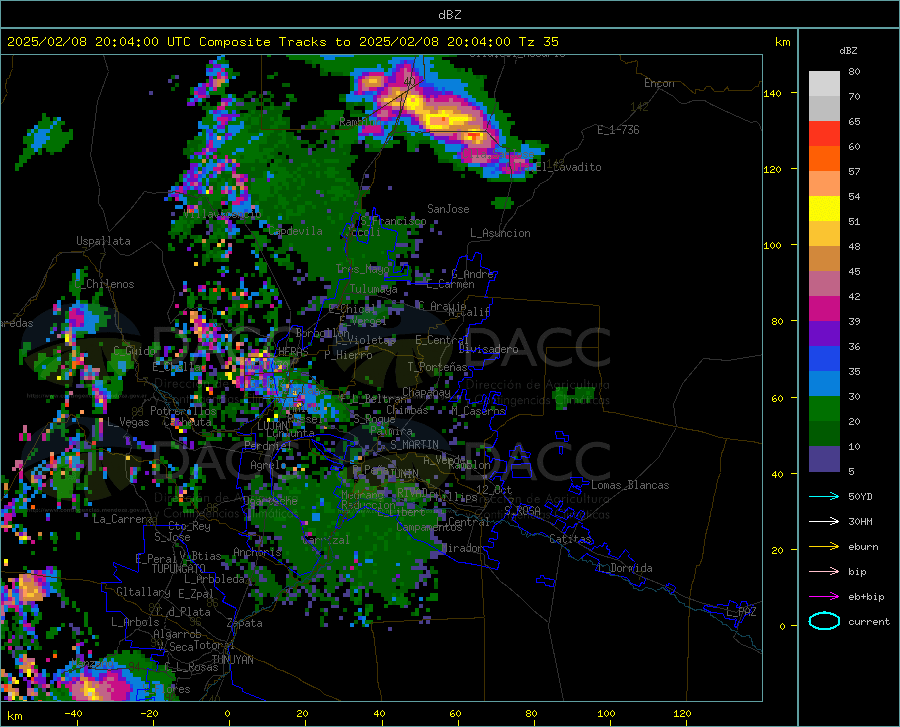Click the Lomas_Blancas map label

tap(630, 485)
